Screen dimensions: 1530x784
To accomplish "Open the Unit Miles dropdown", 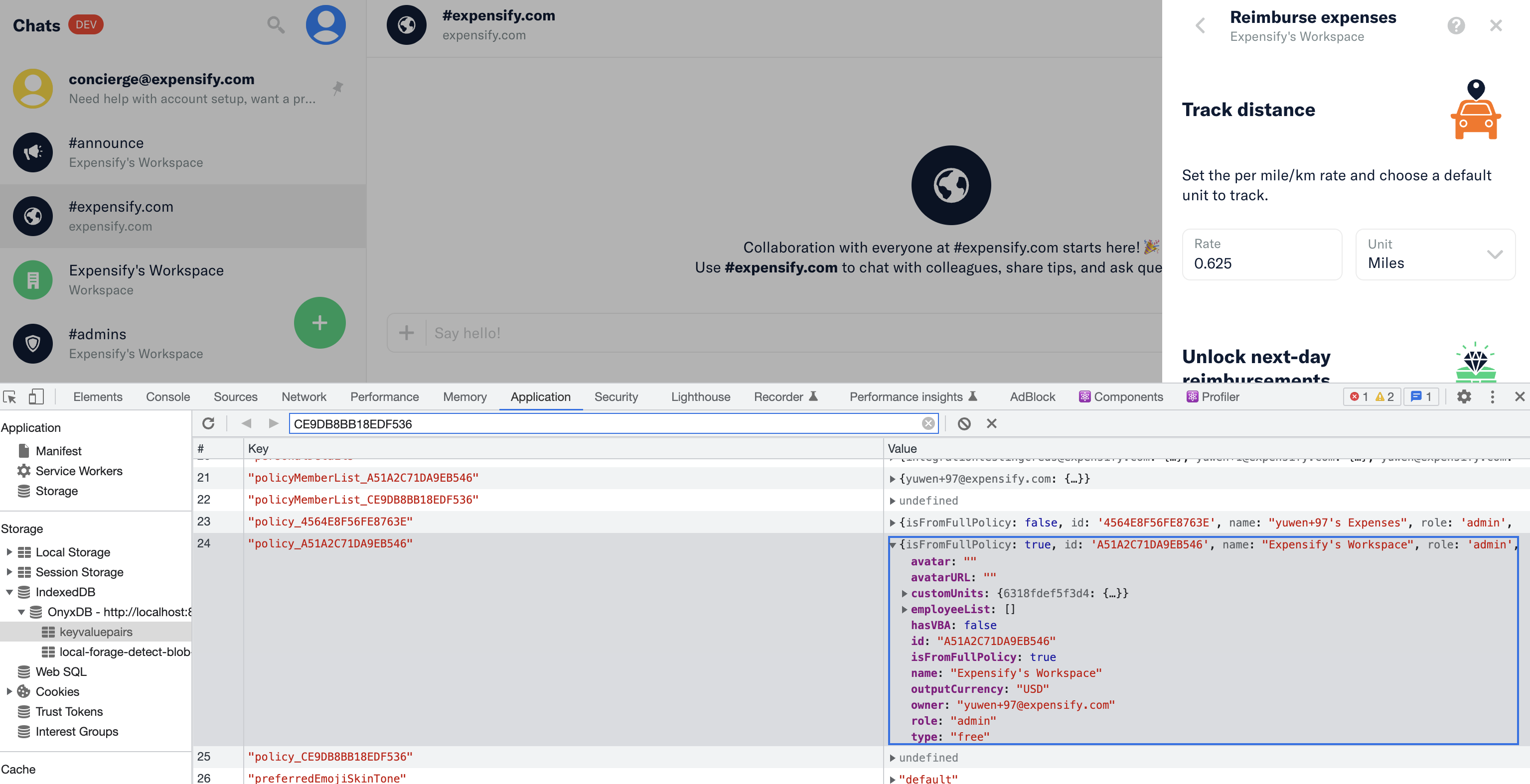I will click(1435, 254).
